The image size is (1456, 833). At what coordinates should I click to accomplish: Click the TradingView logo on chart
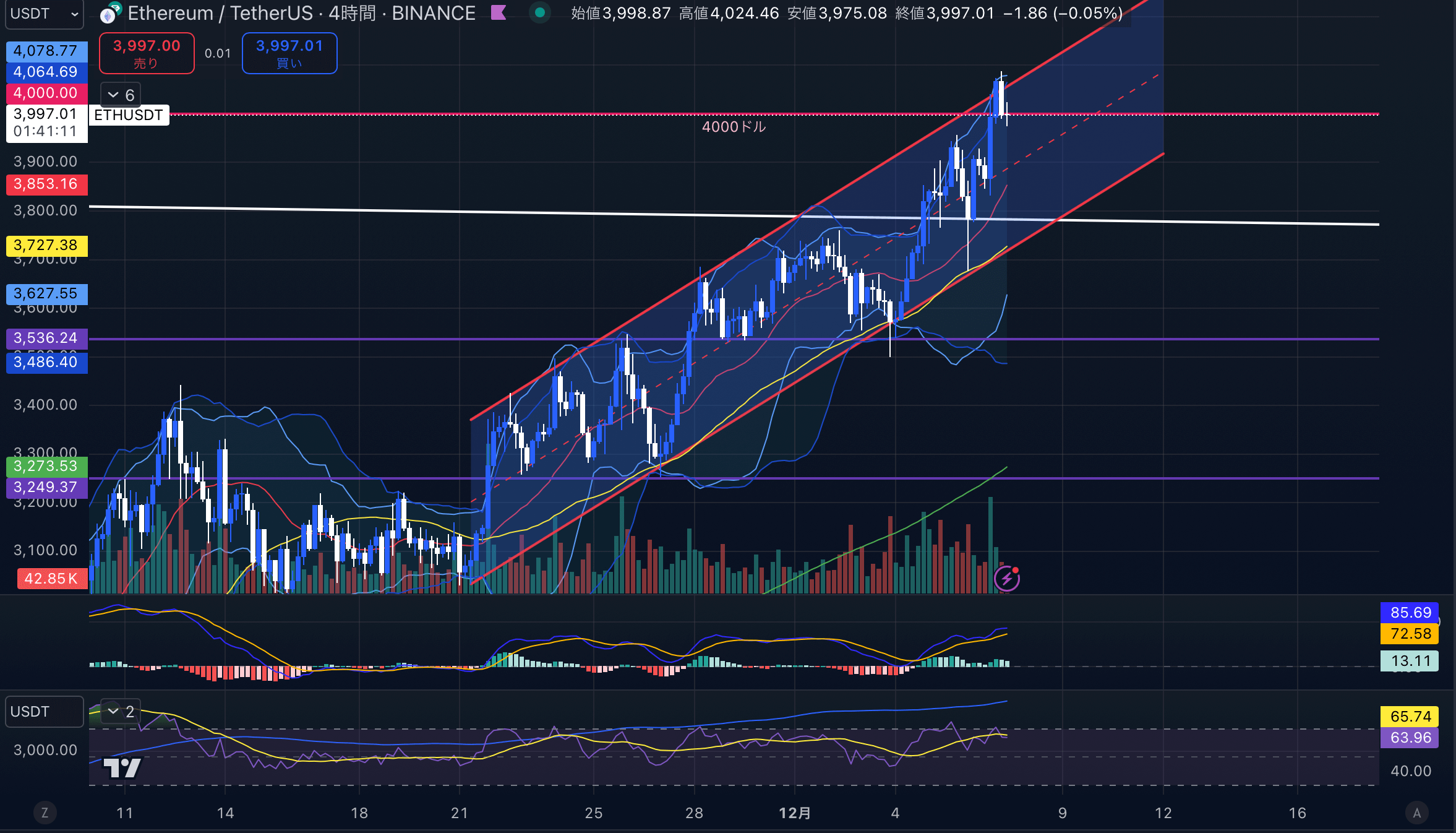[122, 767]
